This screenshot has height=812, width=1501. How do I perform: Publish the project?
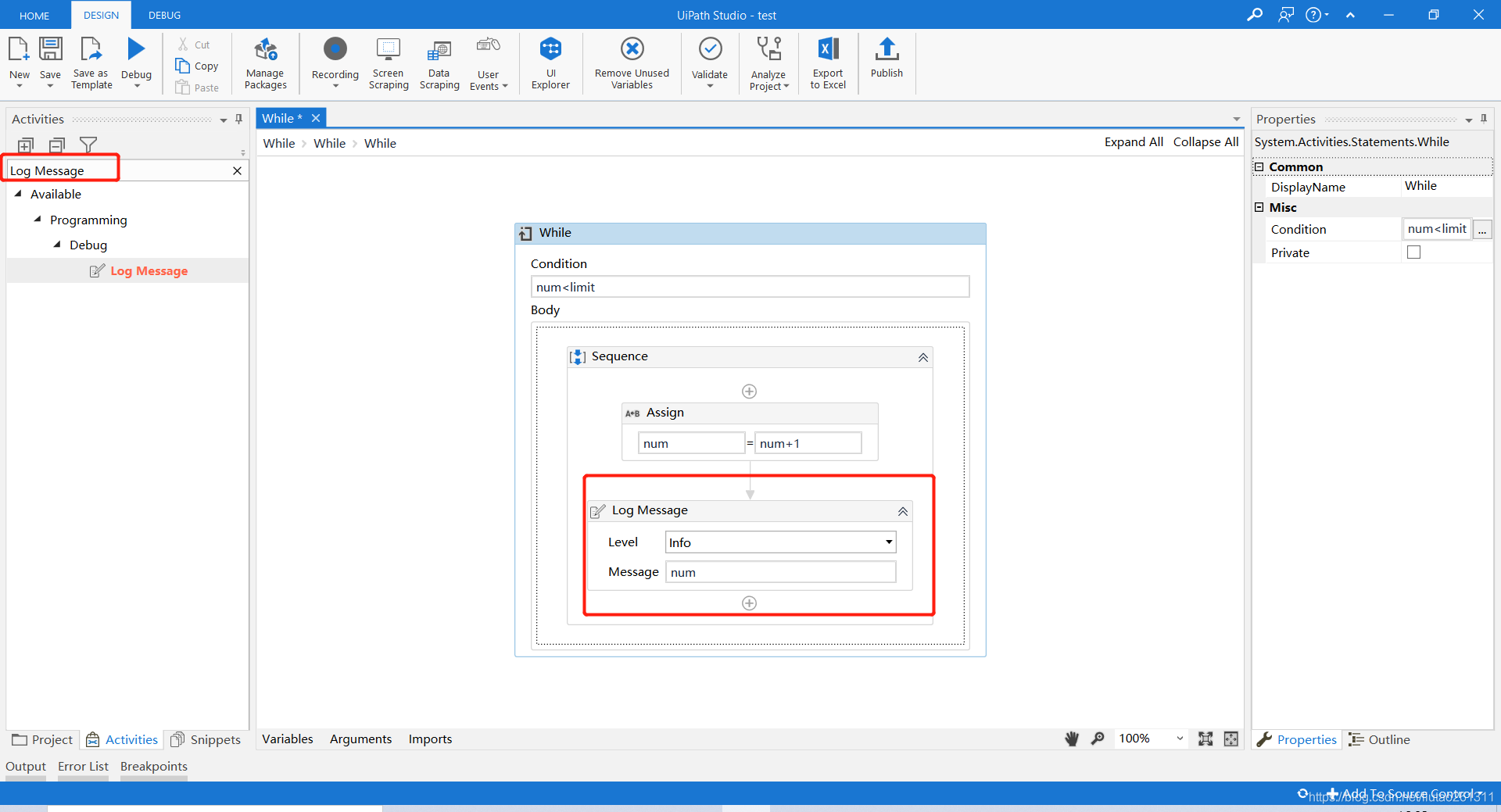(886, 63)
